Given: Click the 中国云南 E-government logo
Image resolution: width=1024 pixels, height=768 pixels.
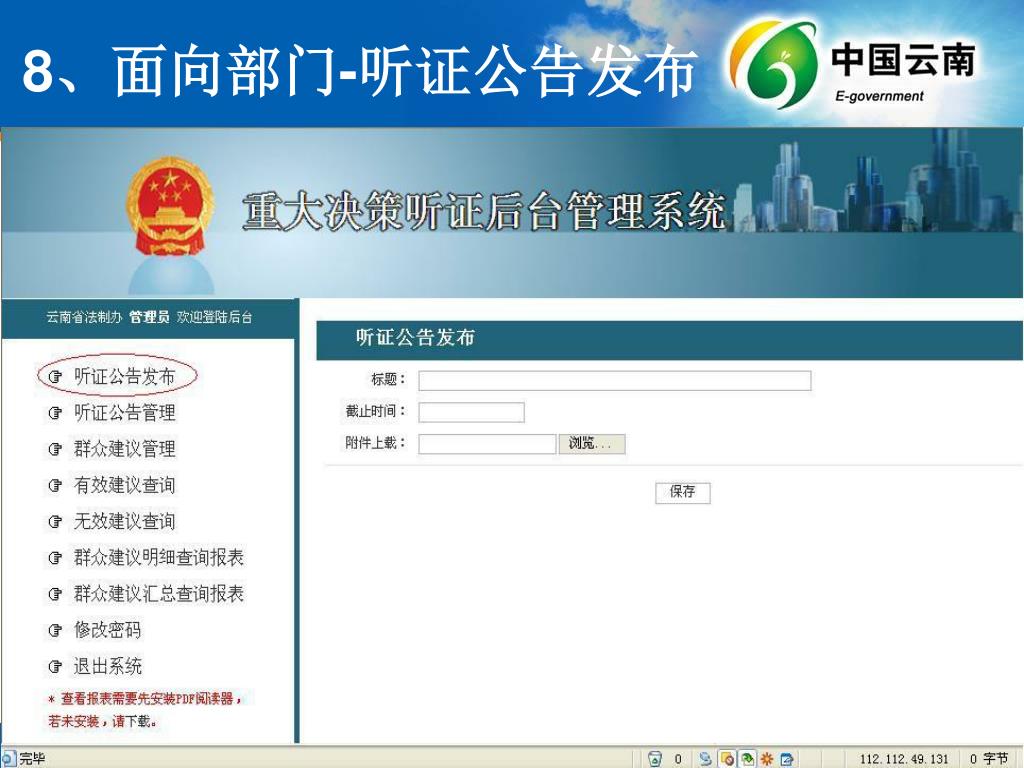Looking at the screenshot, I should (852, 65).
